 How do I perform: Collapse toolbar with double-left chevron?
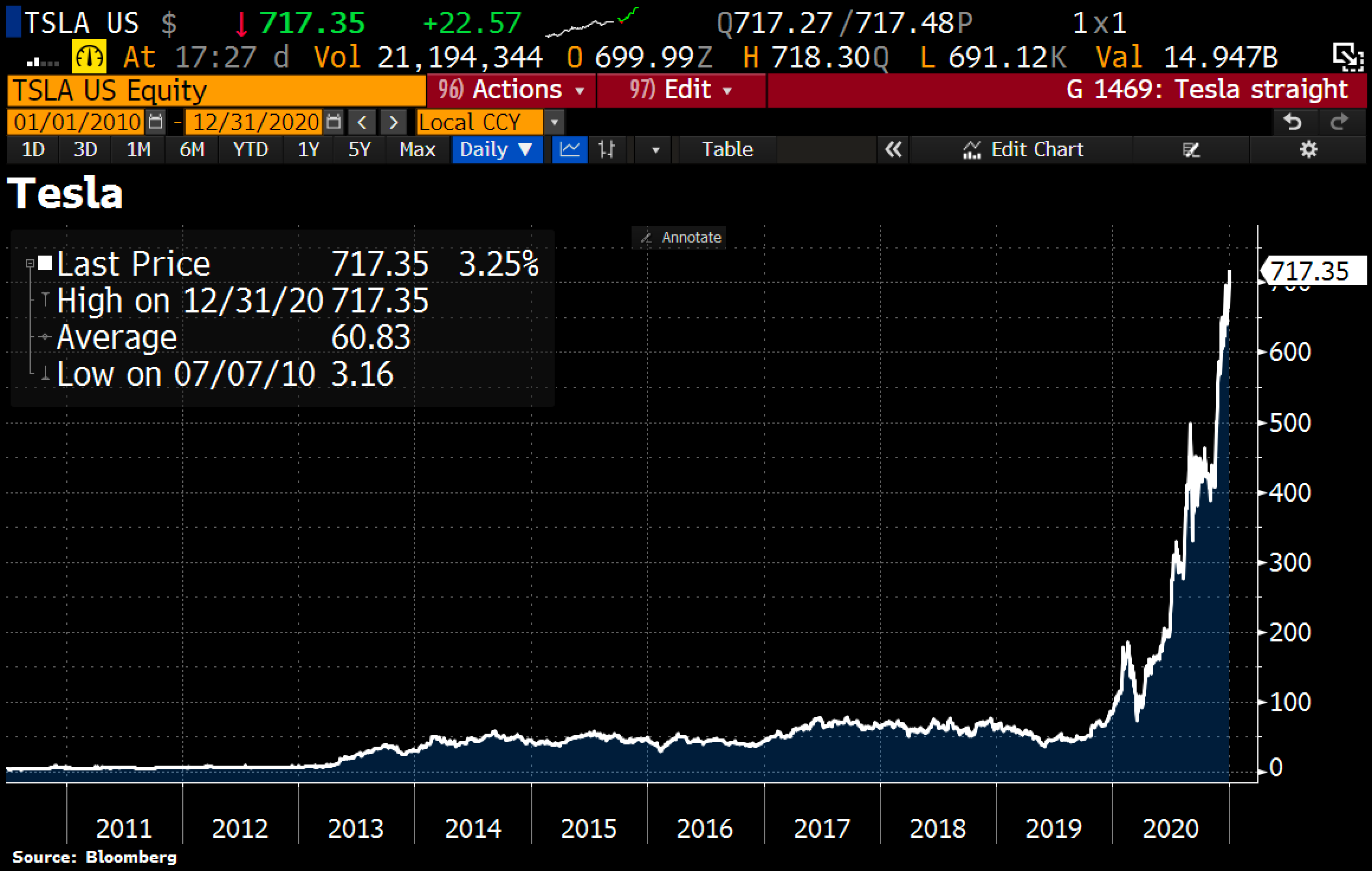[x=893, y=149]
